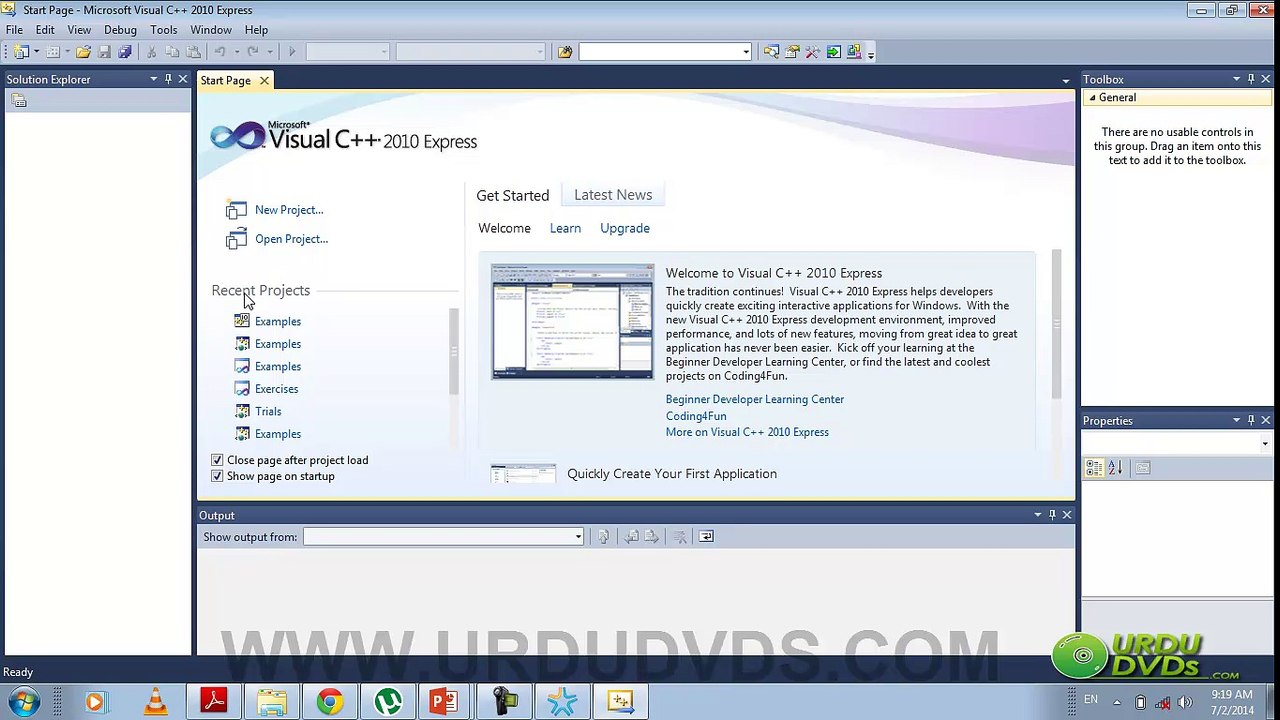Open the Solution Explorer window position menu
Viewport: 1280px width, 720px height.
pyautogui.click(x=154, y=79)
